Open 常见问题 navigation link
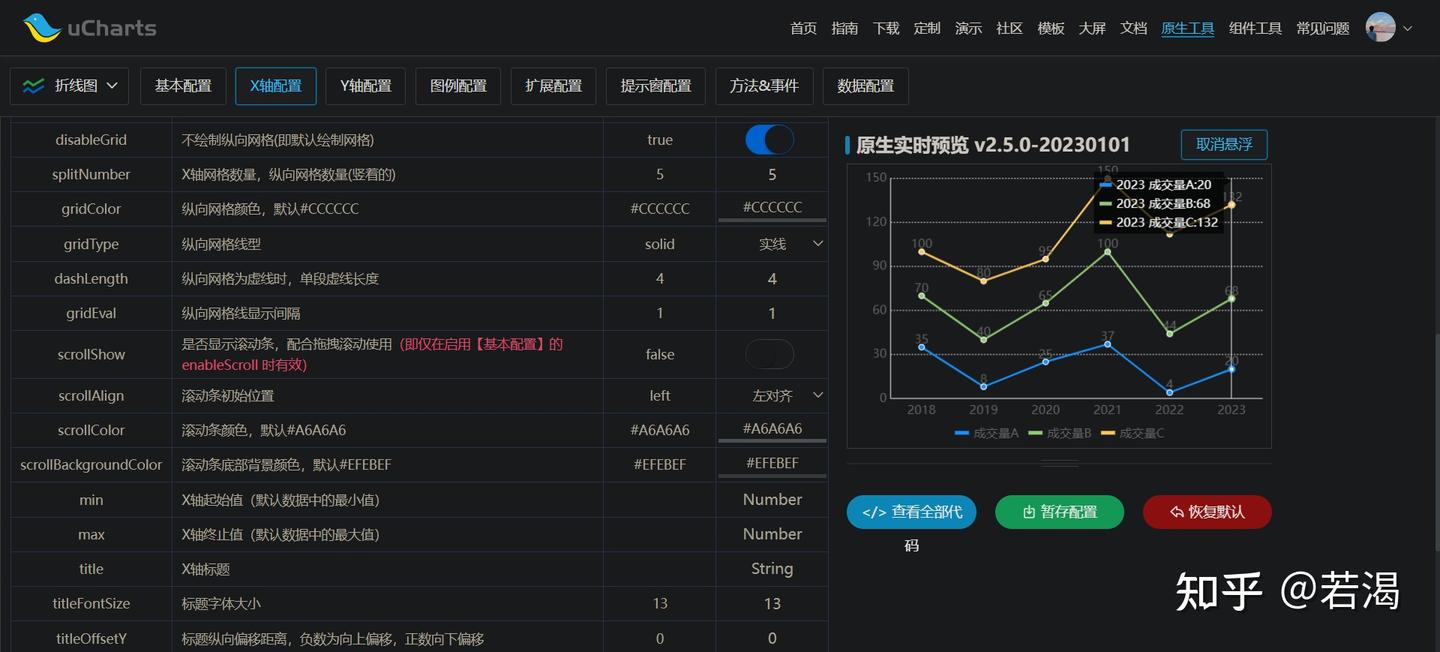 [x=1323, y=28]
